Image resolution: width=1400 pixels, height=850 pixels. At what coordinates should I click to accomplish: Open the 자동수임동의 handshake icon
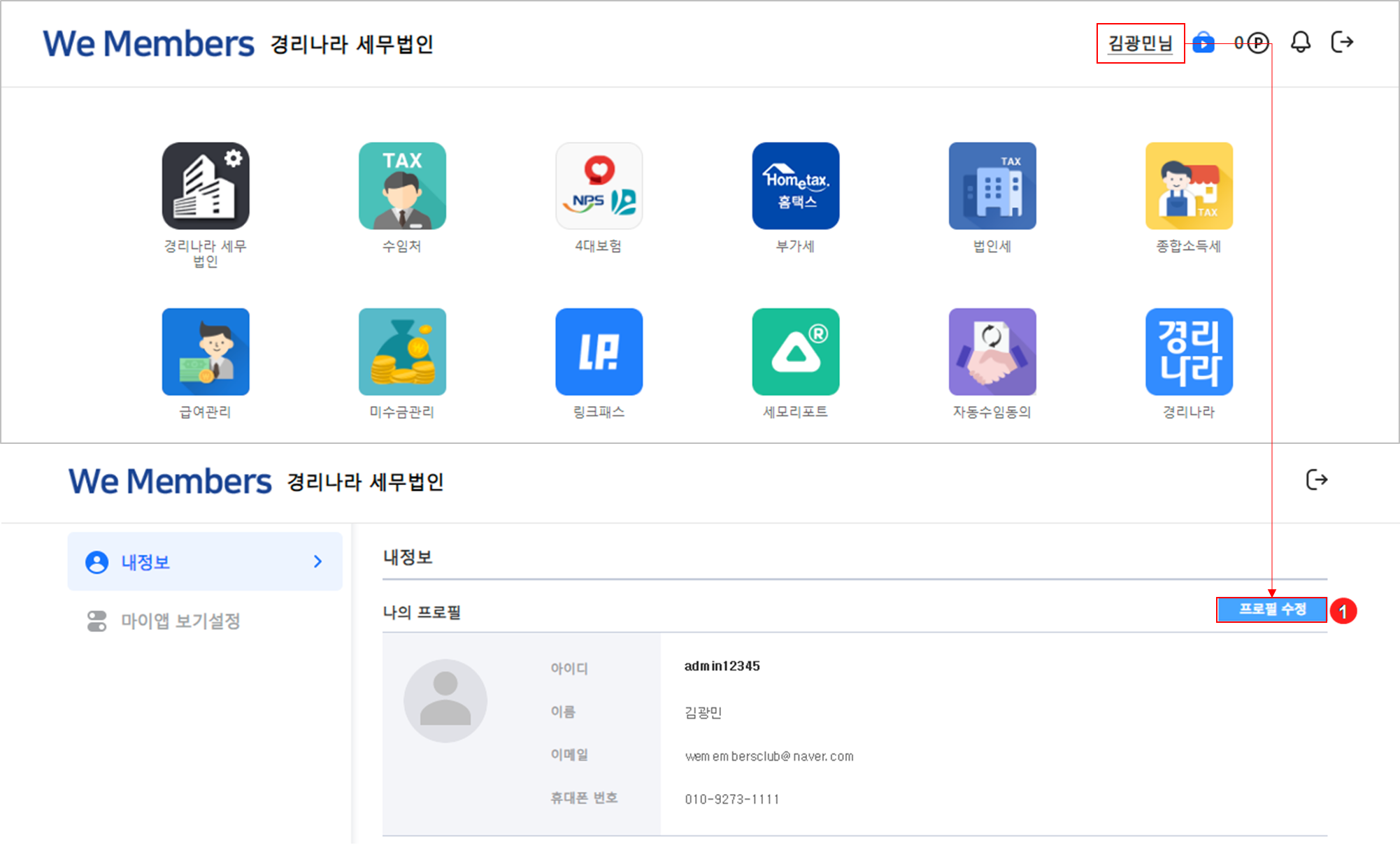coord(992,352)
